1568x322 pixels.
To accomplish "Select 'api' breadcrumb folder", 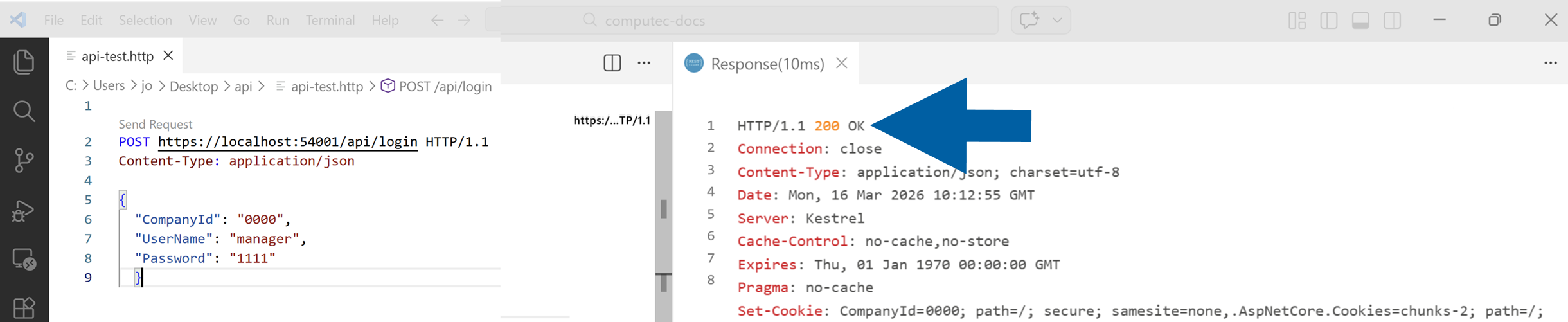I will [x=244, y=86].
